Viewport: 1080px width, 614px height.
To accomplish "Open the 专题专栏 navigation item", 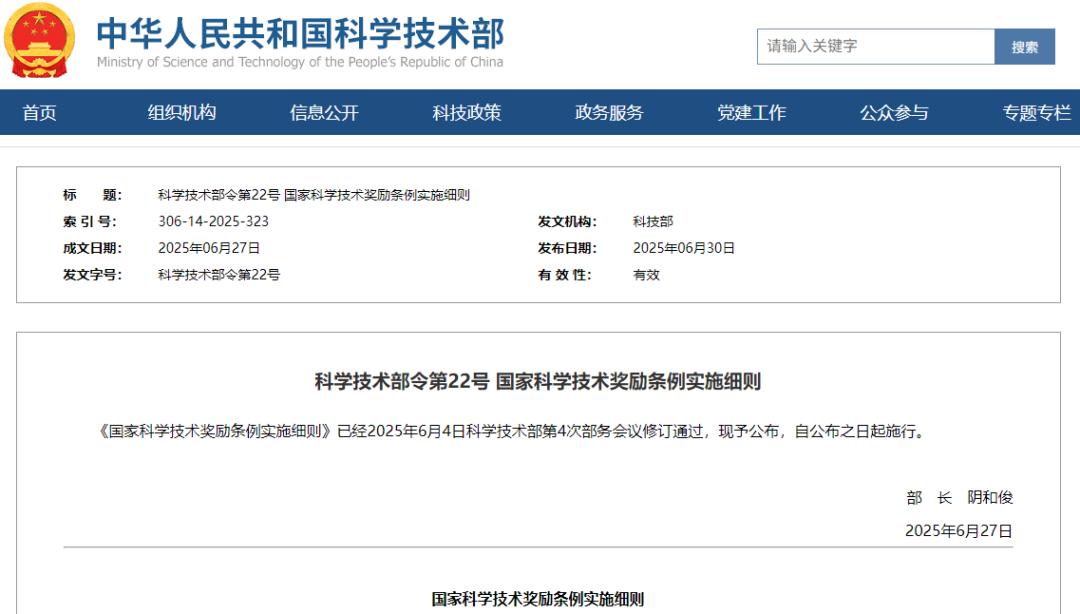I will 1036,113.
